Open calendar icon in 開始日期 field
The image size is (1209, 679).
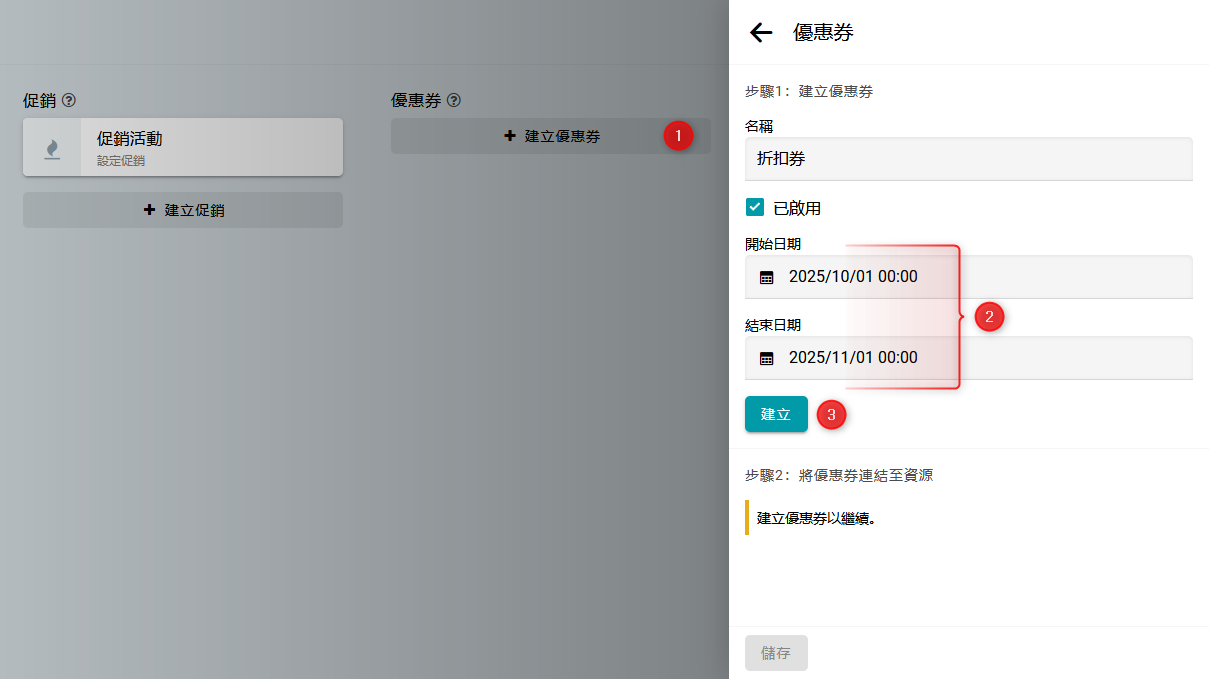(x=767, y=278)
